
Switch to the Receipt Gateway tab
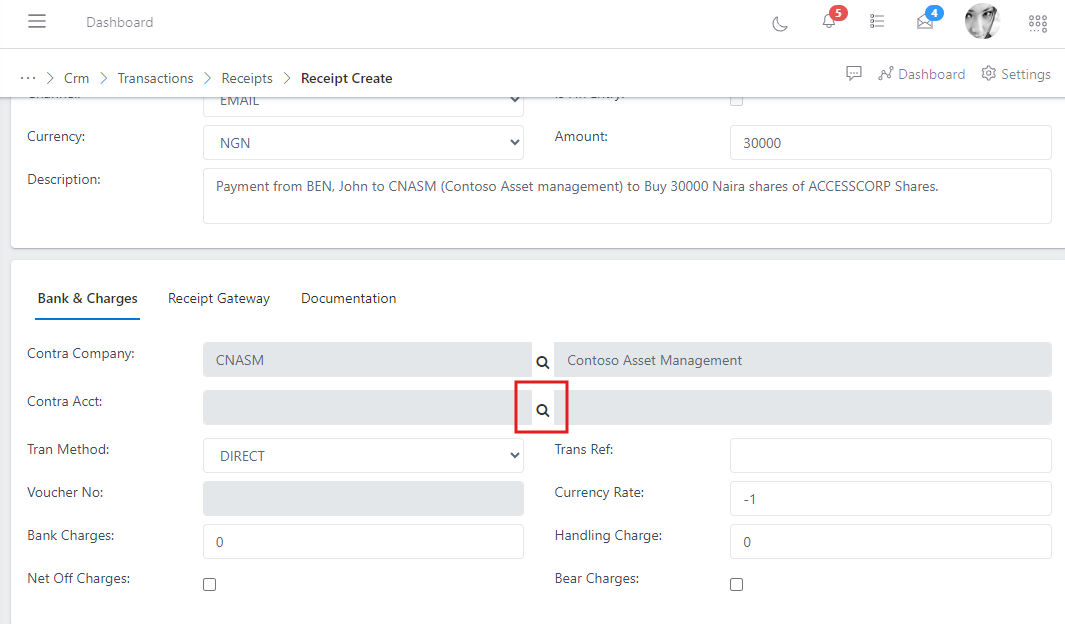click(218, 298)
